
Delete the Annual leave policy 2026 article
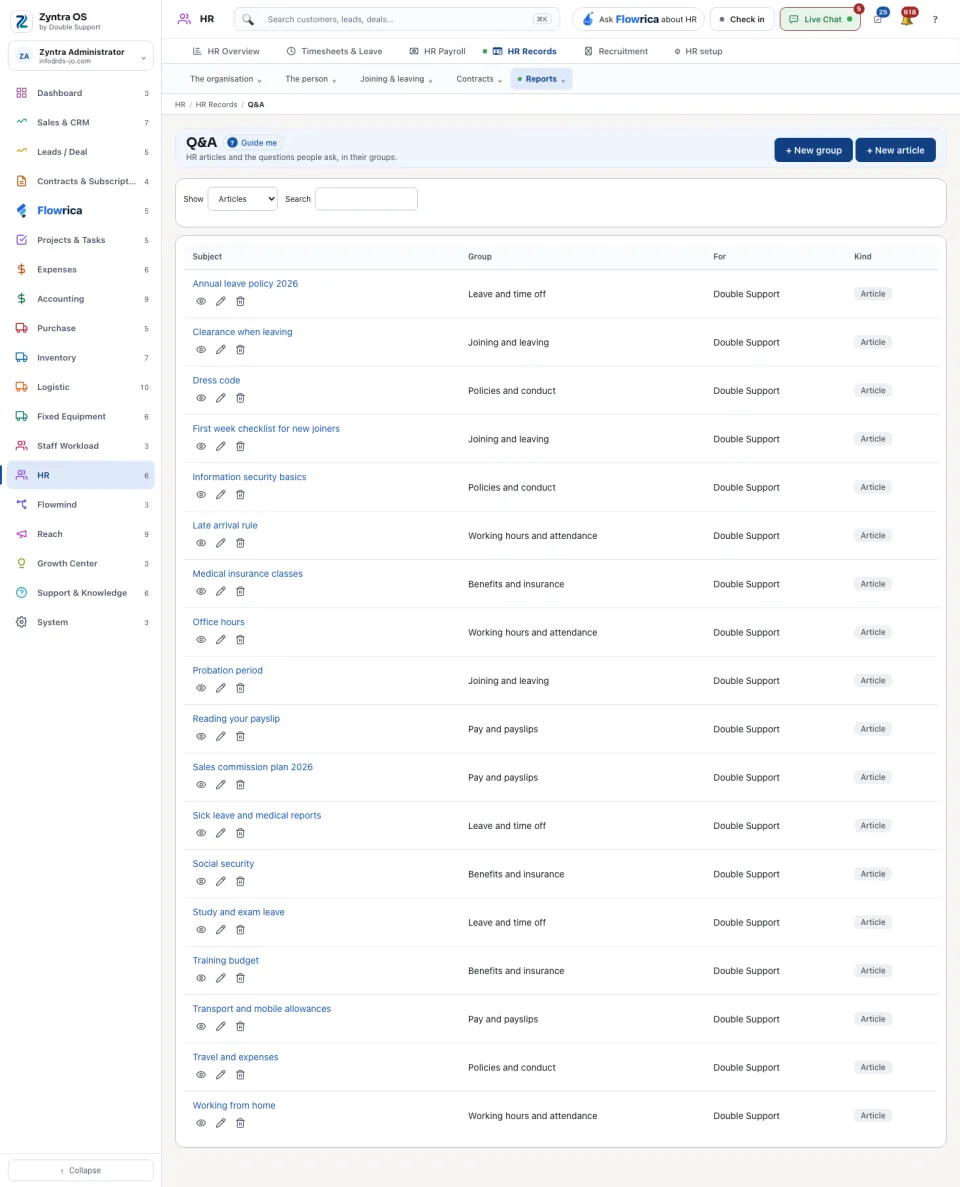[240, 301]
